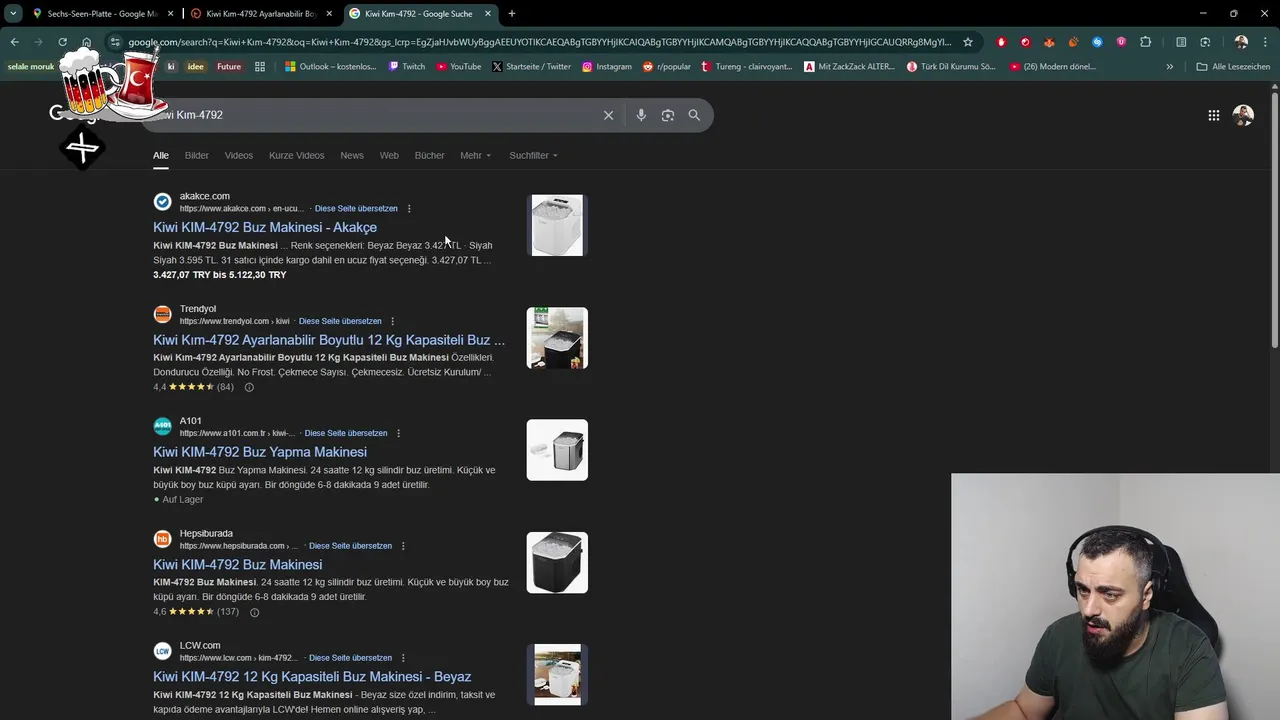The width and height of the screenshot is (1280, 720).
Task: Select the Web search tab
Action: click(x=389, y=155)
